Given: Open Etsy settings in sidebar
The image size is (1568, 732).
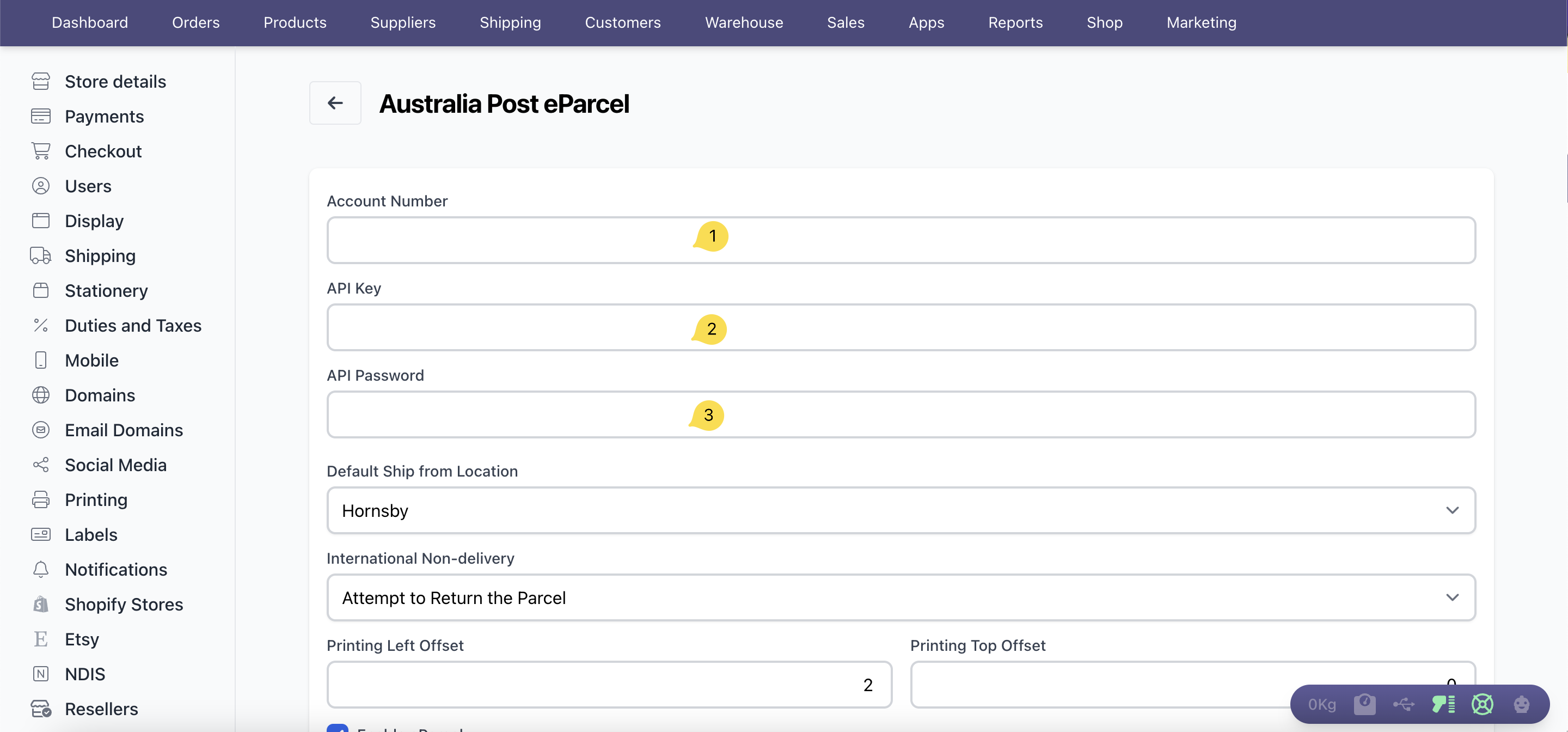Looking at the screenshot, I should [82, 639].
